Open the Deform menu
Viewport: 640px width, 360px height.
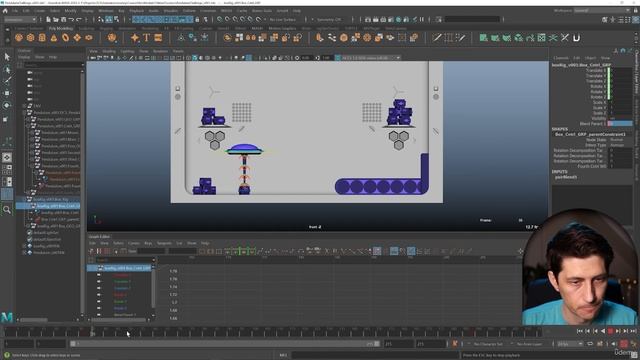(x=189, y=11)
